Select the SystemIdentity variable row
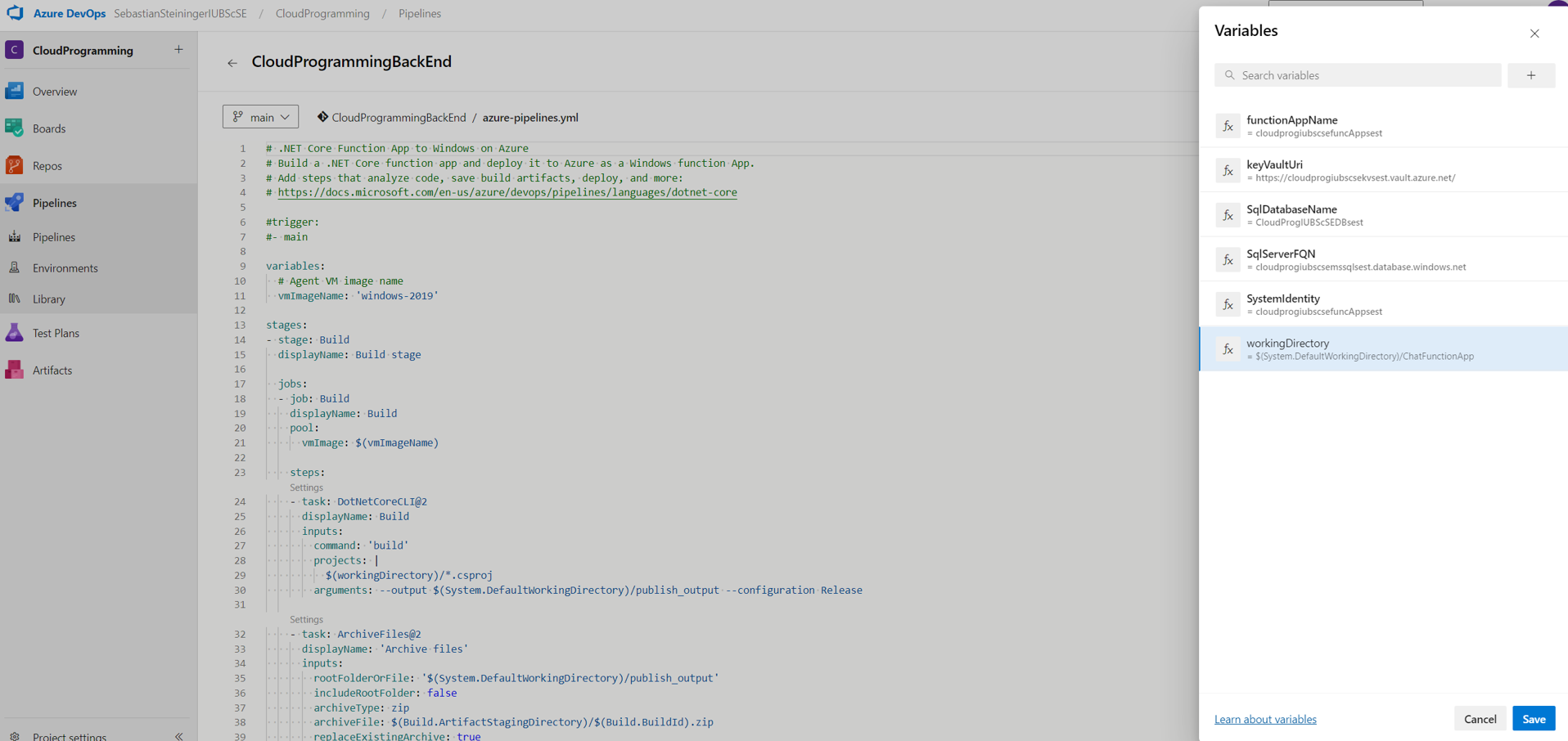The width and height of the screenshot is (1568, 741). (1384, 304)
